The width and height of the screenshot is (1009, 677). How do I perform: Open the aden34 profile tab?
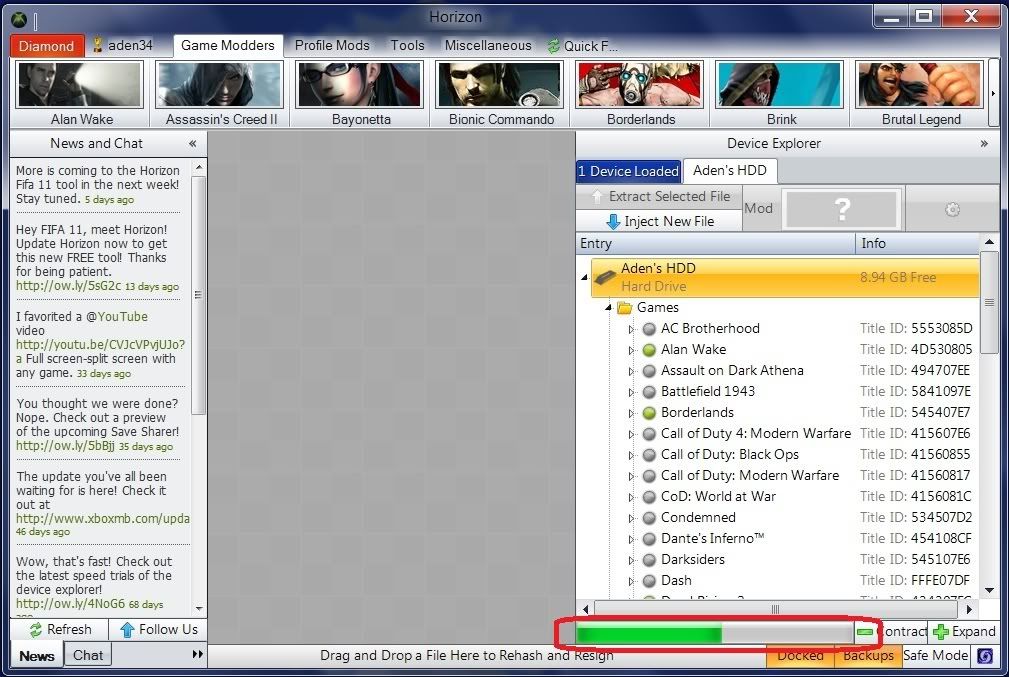pyautogui.click(x=123, y=45)
